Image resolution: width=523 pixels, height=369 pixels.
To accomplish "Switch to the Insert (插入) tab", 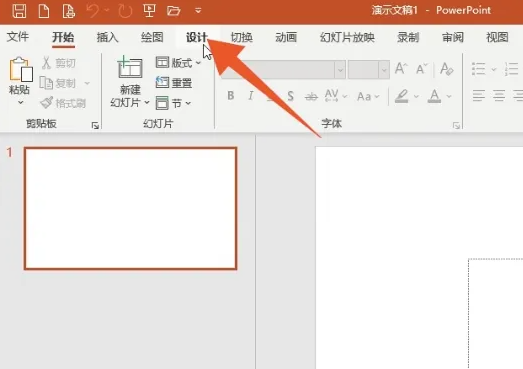I will (x=107, y=37).
